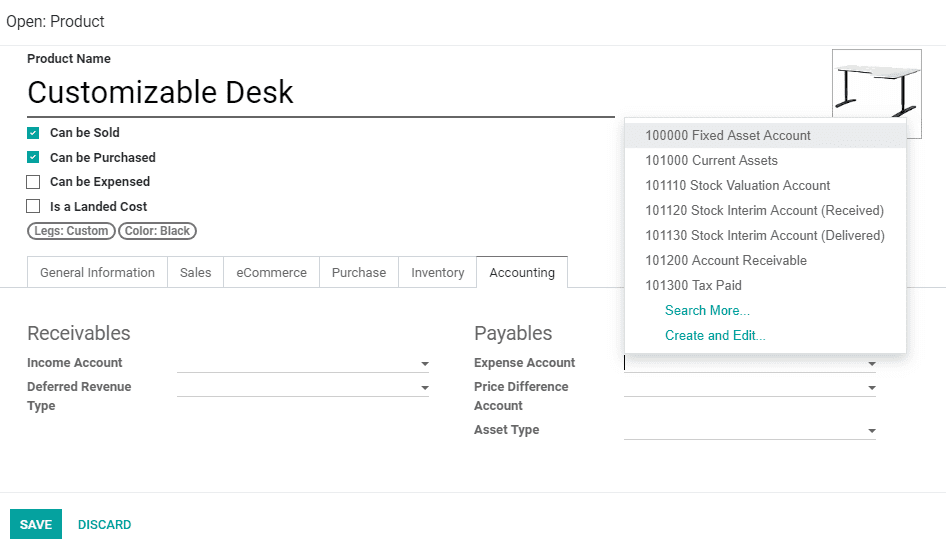946x551 pixels.
Task: Click the Legs: Custom attribute tag
Action: click(71, 231)
